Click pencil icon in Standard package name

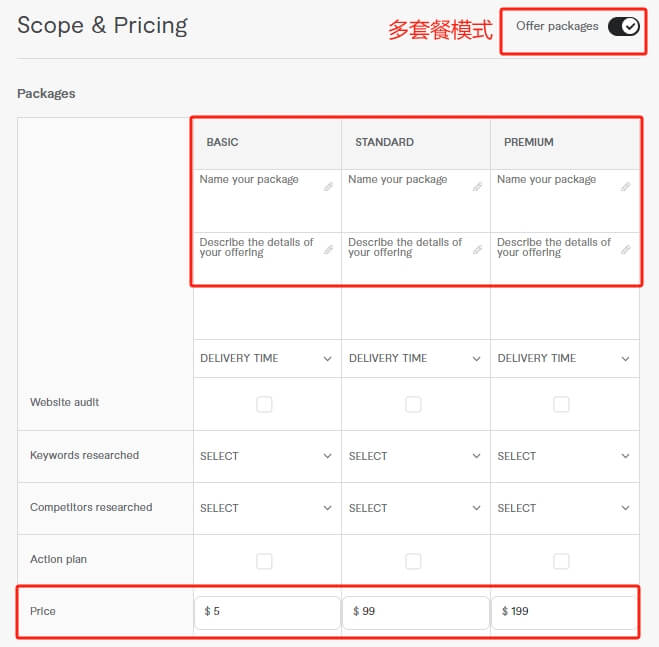[477, 186]
